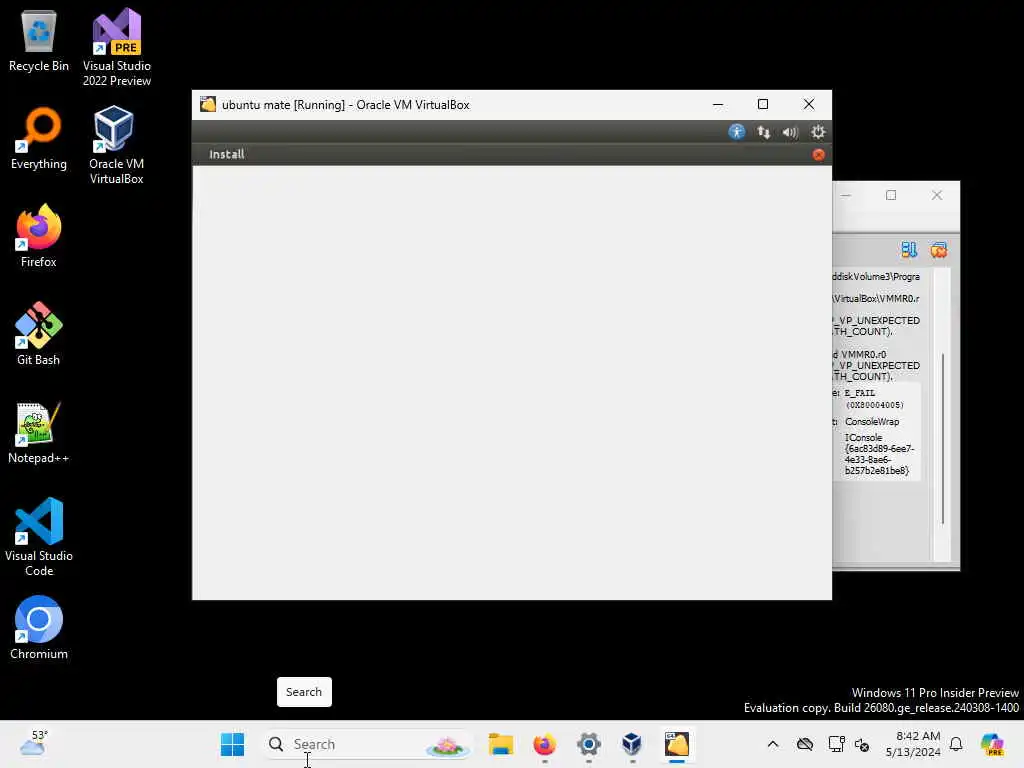Select the Everything search desktop icon

tap(39, 138)
